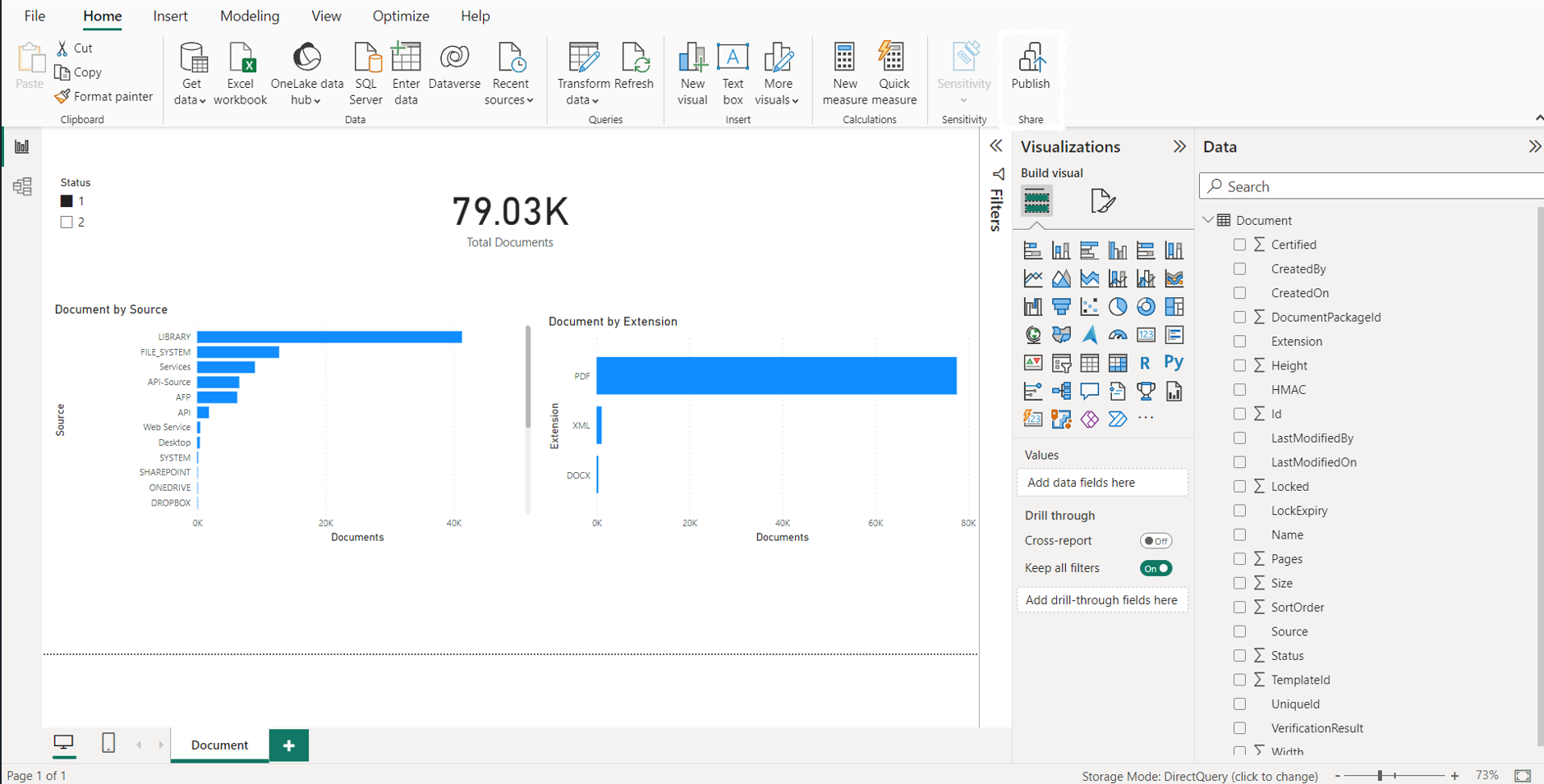Open OneLake data hub dropdown
This screenshot has width=1544, height=784.
point(306,74)
